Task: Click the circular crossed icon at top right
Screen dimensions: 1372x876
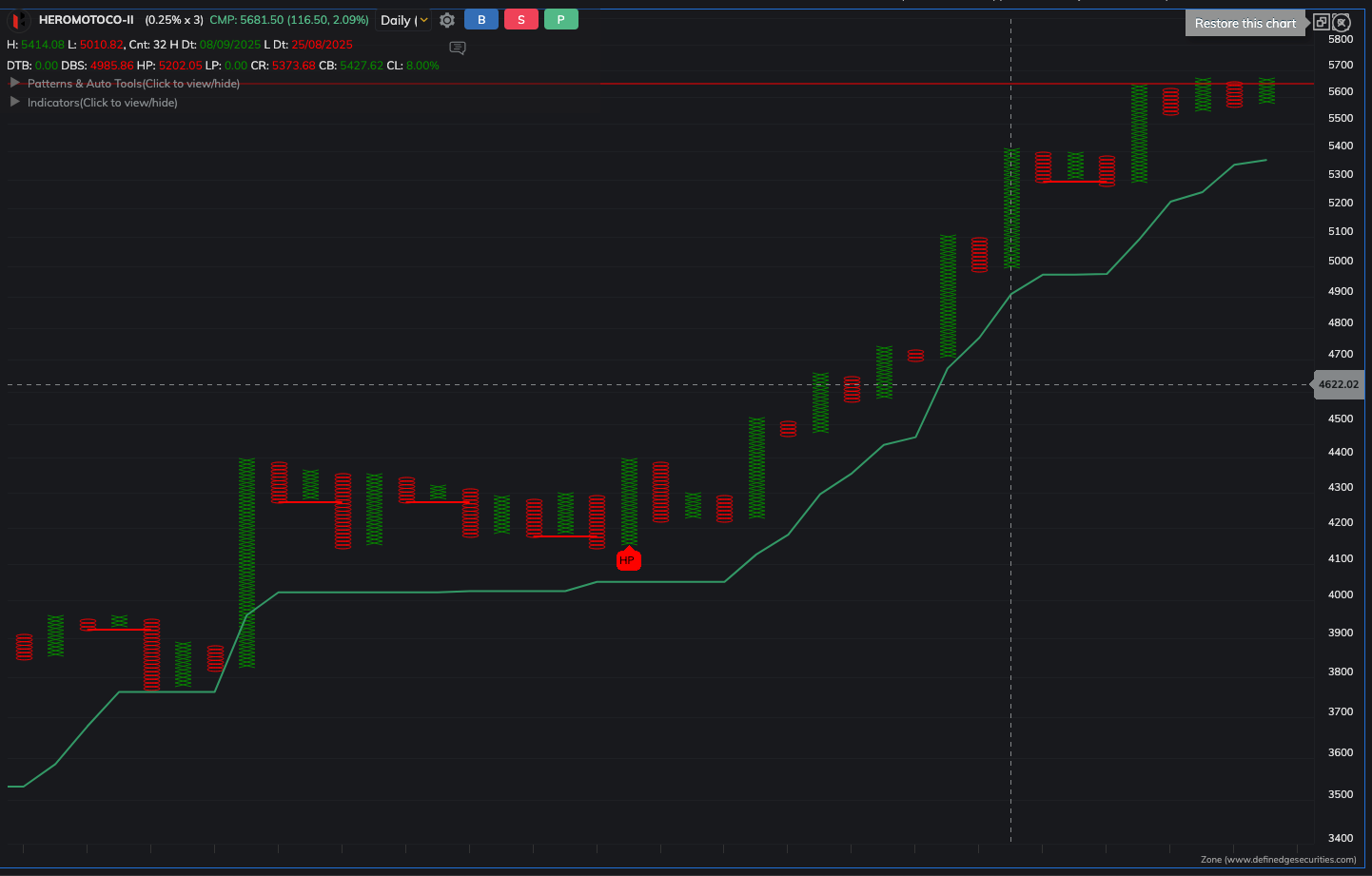Action: [1342, 22]
